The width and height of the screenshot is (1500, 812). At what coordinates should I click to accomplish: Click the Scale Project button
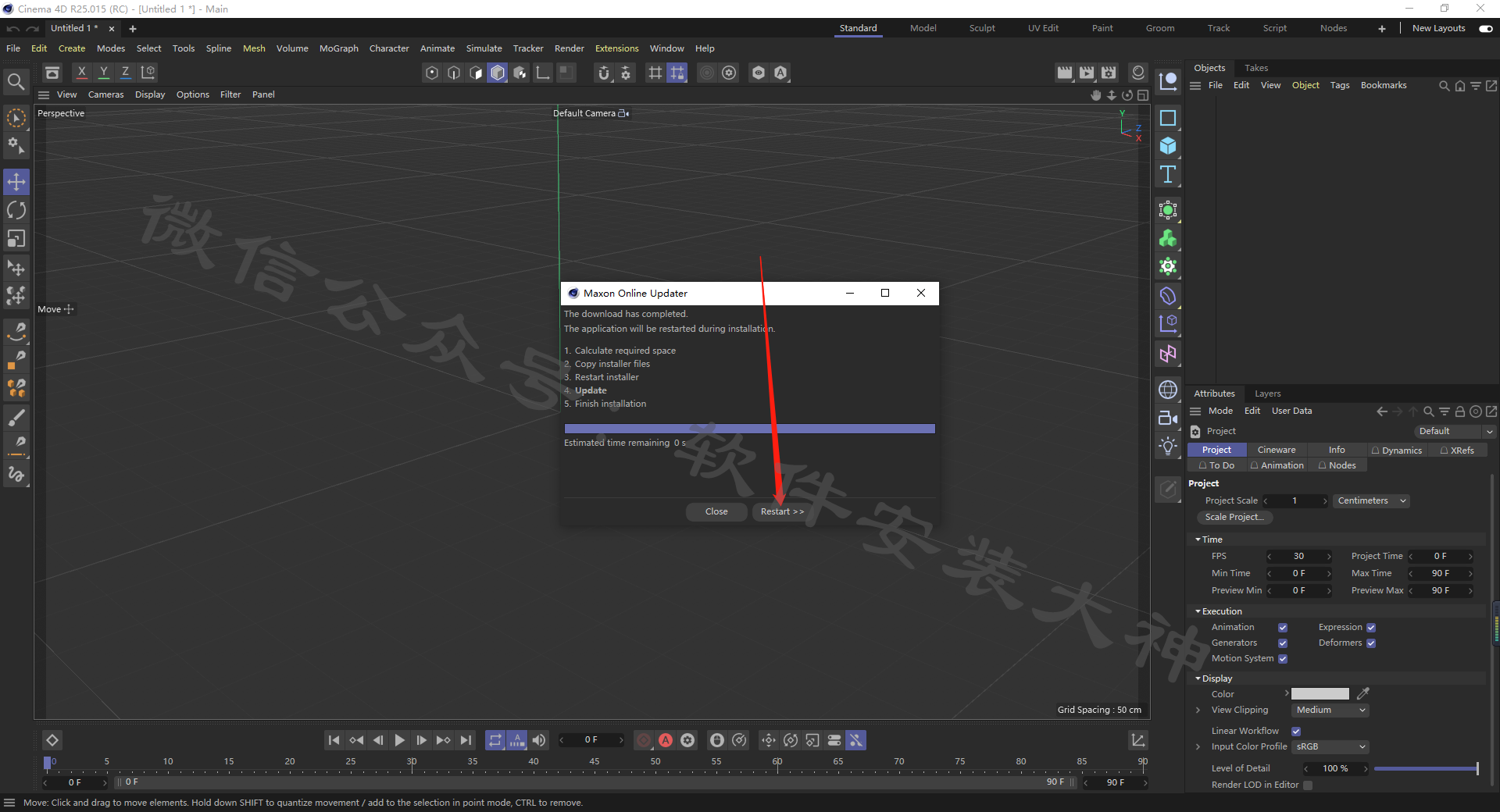click(1234, 517)
